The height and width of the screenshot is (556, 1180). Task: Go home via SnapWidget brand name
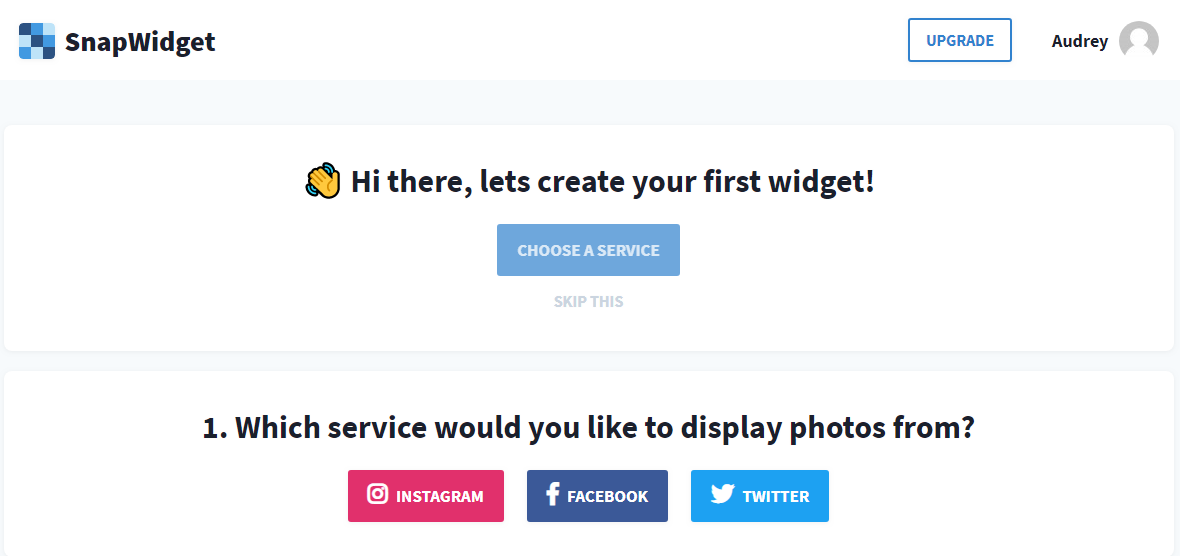click(140, 42)
